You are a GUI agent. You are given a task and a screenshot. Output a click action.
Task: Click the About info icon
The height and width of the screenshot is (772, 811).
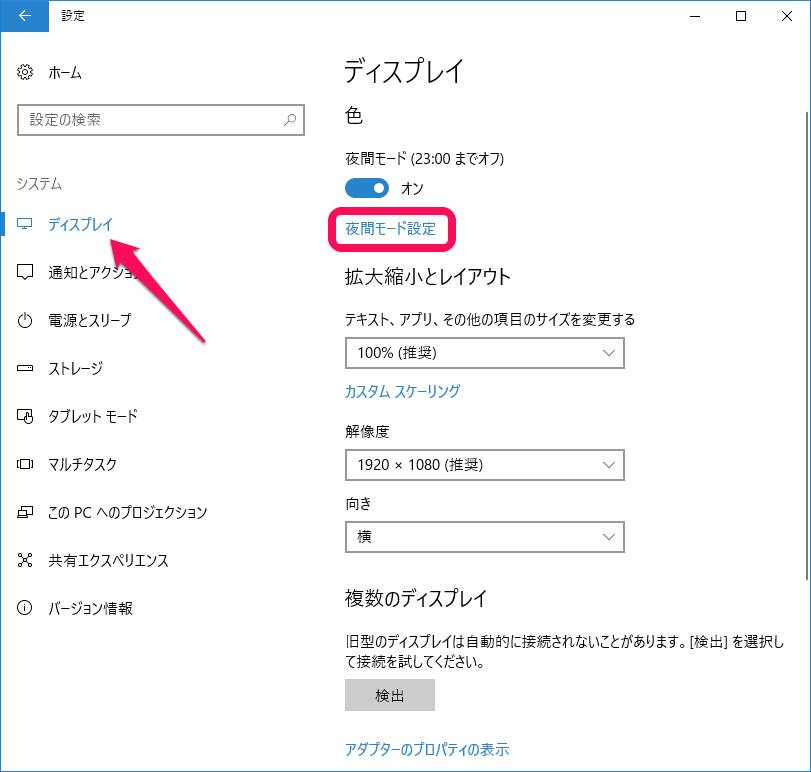25,608
